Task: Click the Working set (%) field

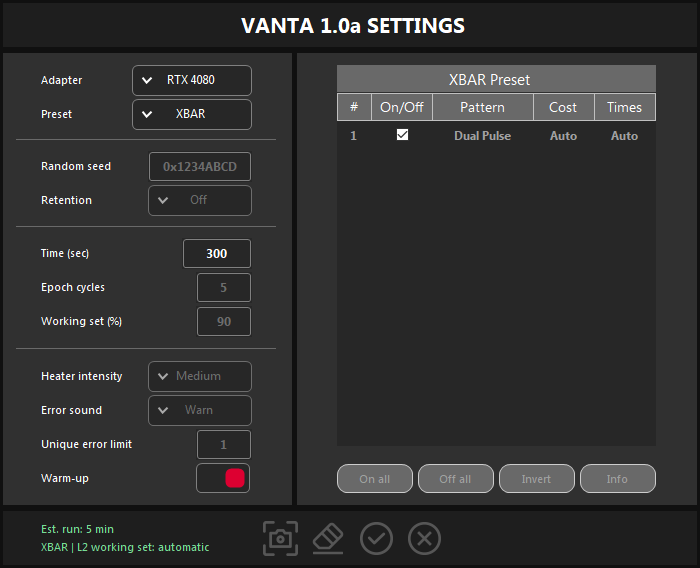Action: (x=224, y=322)
